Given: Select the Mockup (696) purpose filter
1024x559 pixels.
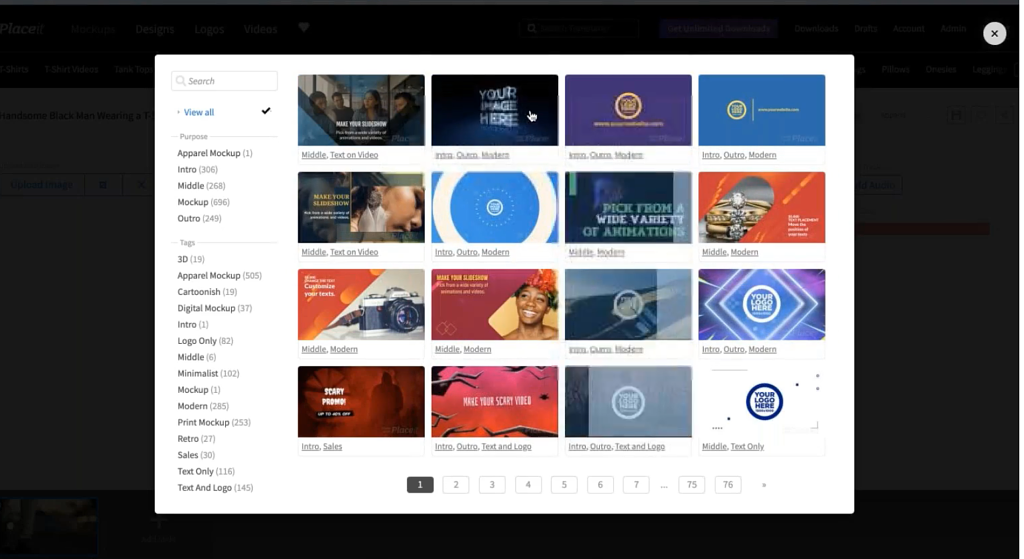Looking at the screenshot, I should (x=203, y=202).
